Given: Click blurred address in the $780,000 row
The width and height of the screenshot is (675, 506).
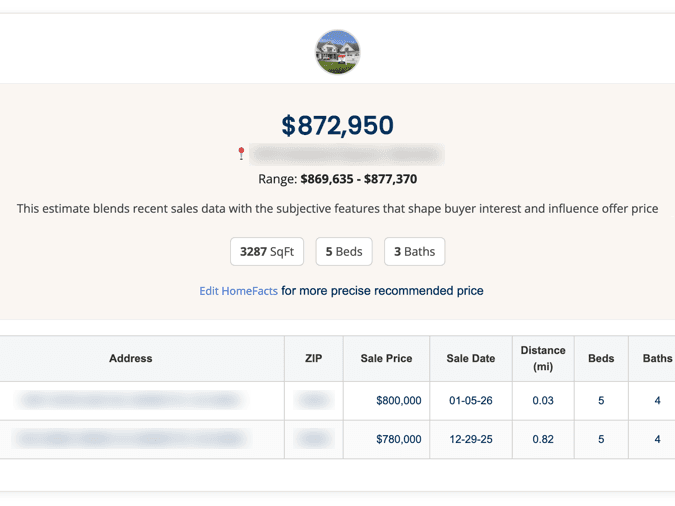Looking at the screenshot, I should 131,439.
